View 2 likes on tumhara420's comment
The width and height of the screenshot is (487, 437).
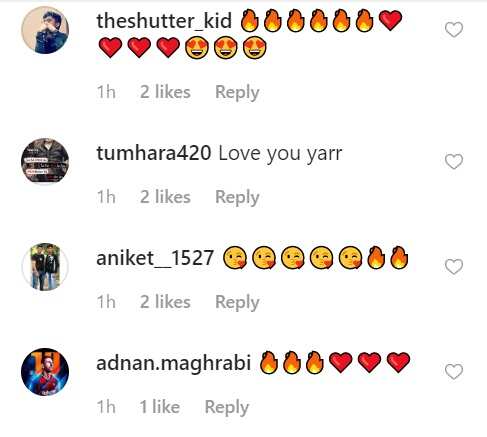pos(165,197)
